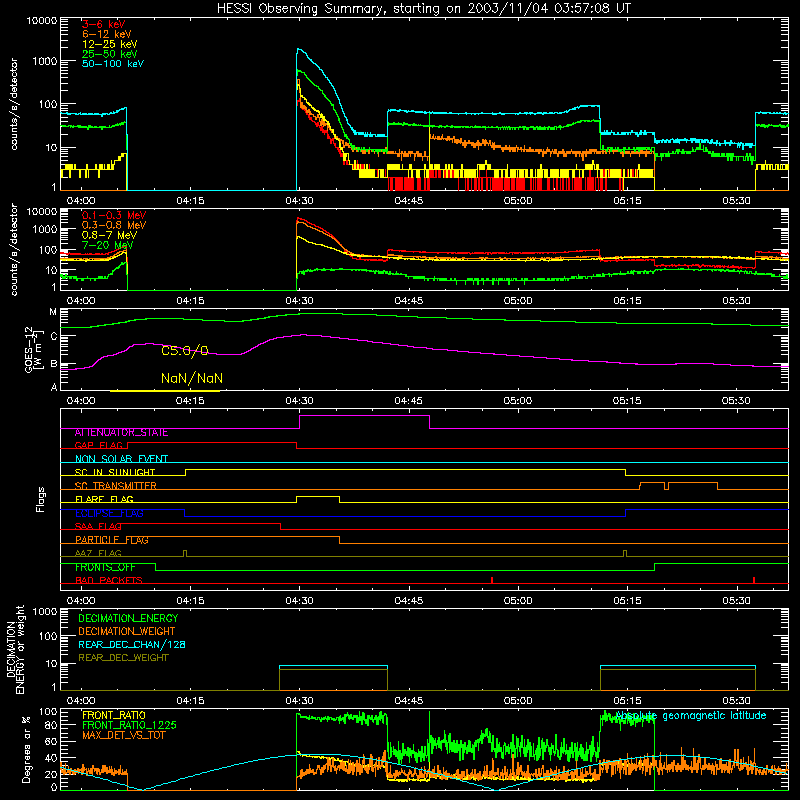
Task: Select the 0.3-0.8 MeV legend label
Action: coord(114,225)
